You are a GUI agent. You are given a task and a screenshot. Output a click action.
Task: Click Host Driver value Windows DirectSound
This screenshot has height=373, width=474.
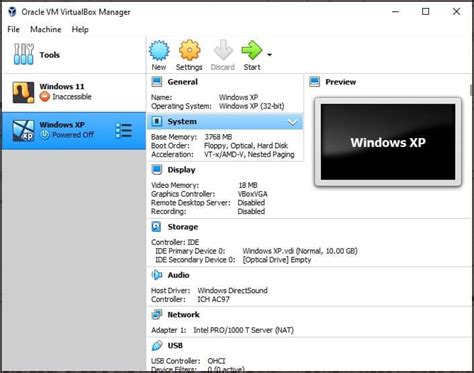[x=232, y=290]
